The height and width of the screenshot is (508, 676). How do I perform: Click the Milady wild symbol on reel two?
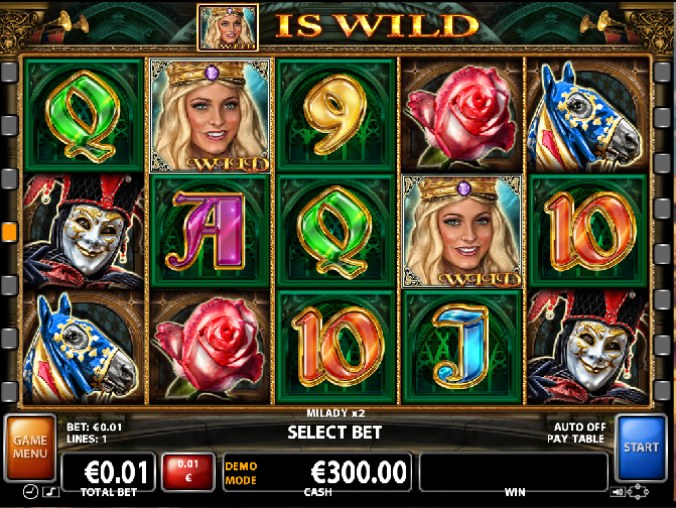point(210,116)
